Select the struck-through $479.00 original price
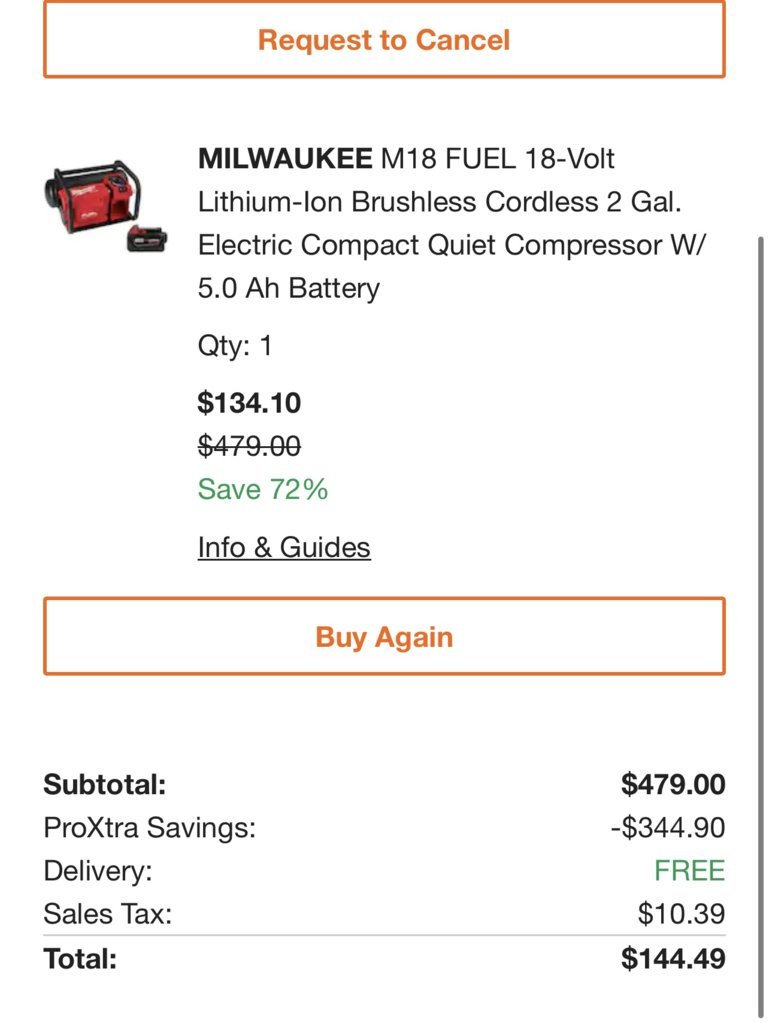The width and height of the screenshot is (769, 1023). 249,446
